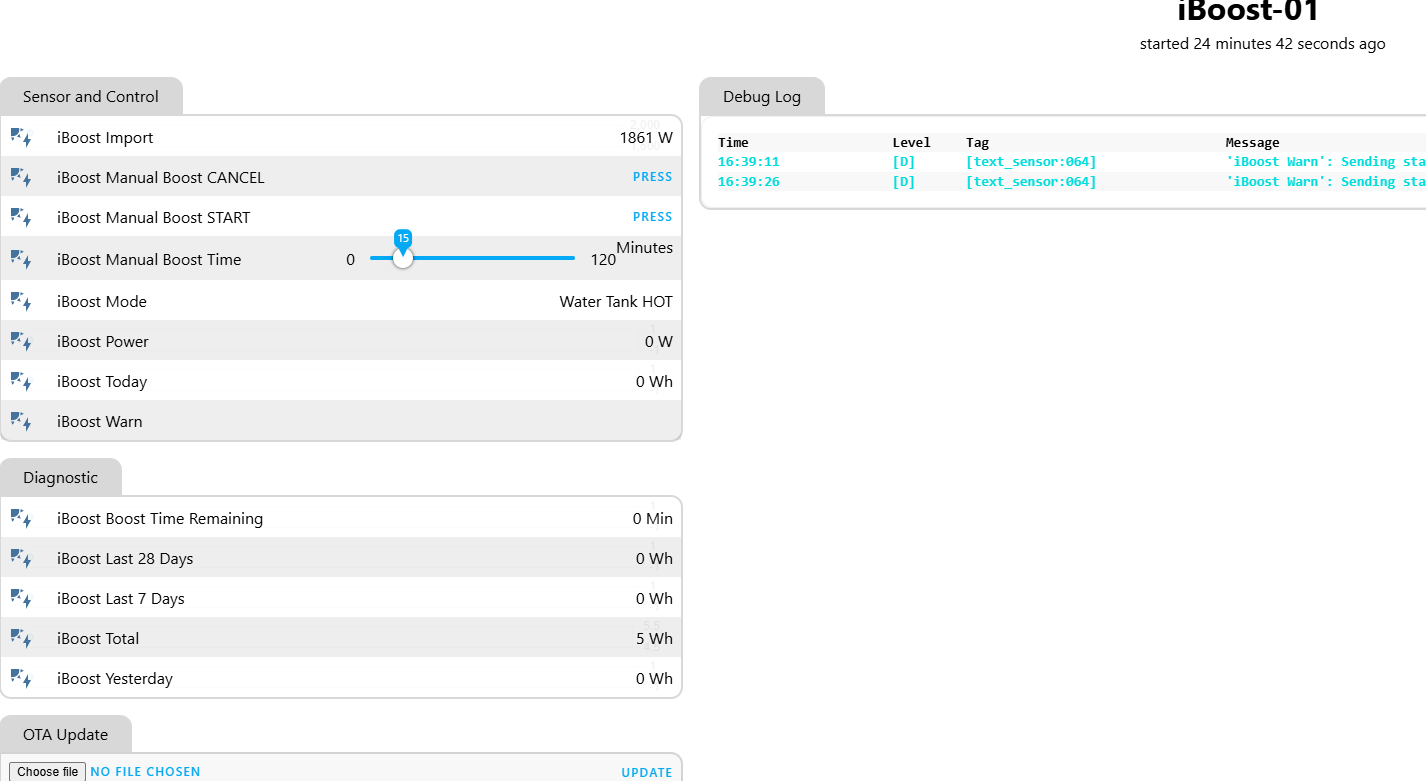Image resolution: width=1426 pixels, height=781 pixels.
Task: Click the icon beside iBoost Power
Action: [x=21, y=341]
